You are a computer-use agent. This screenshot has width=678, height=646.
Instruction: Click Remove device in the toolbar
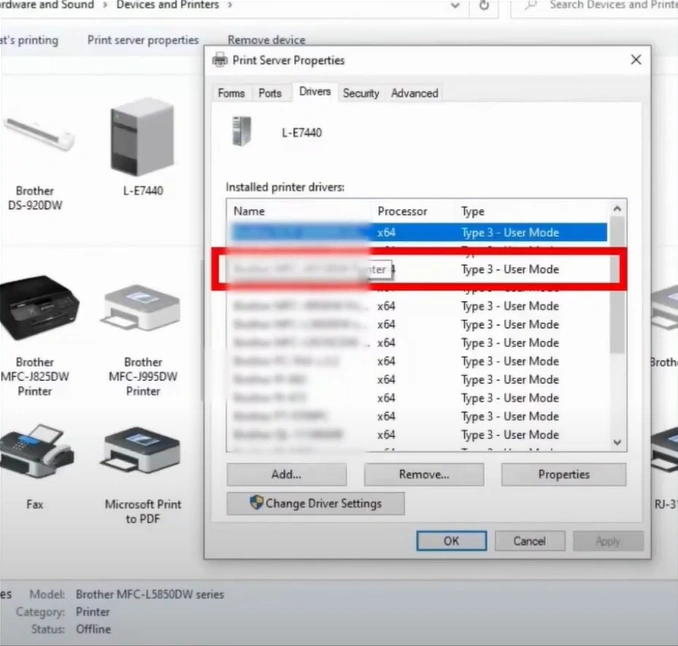264,40
